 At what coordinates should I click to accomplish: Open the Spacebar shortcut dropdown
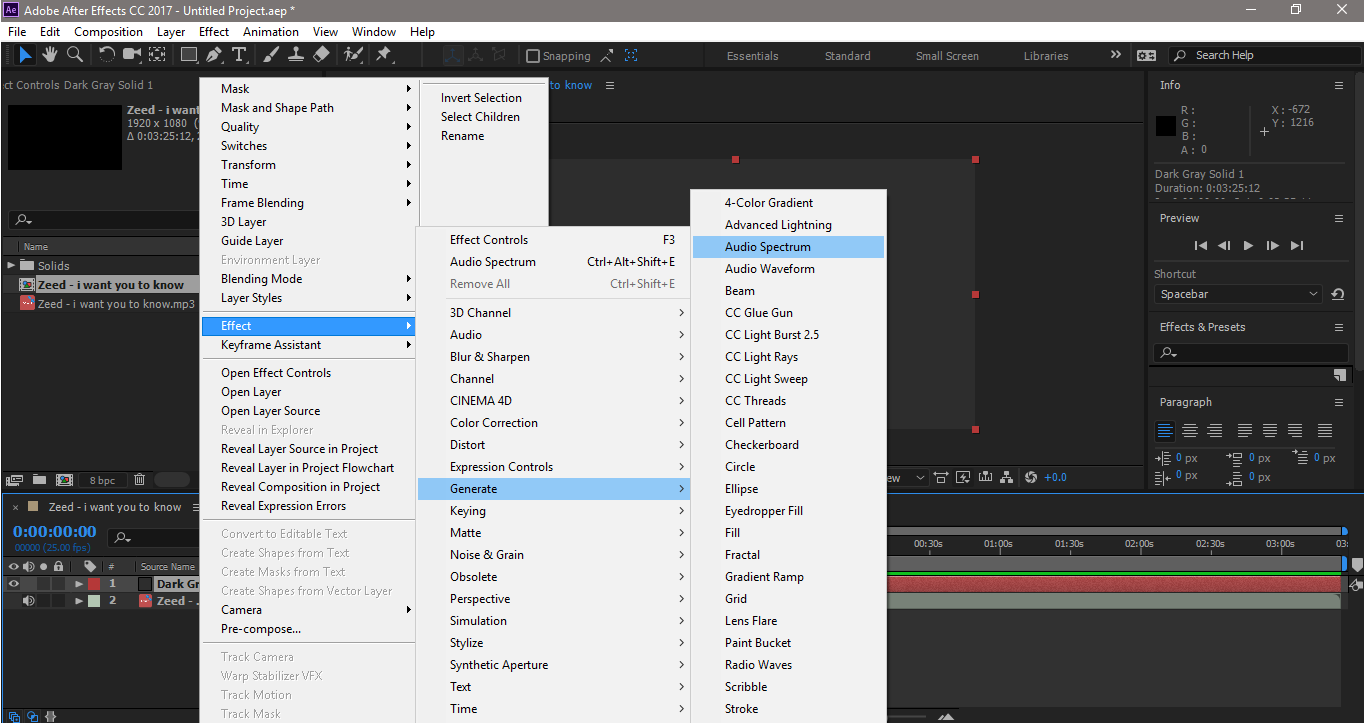pyautogui.click(x=1238, y=294)
